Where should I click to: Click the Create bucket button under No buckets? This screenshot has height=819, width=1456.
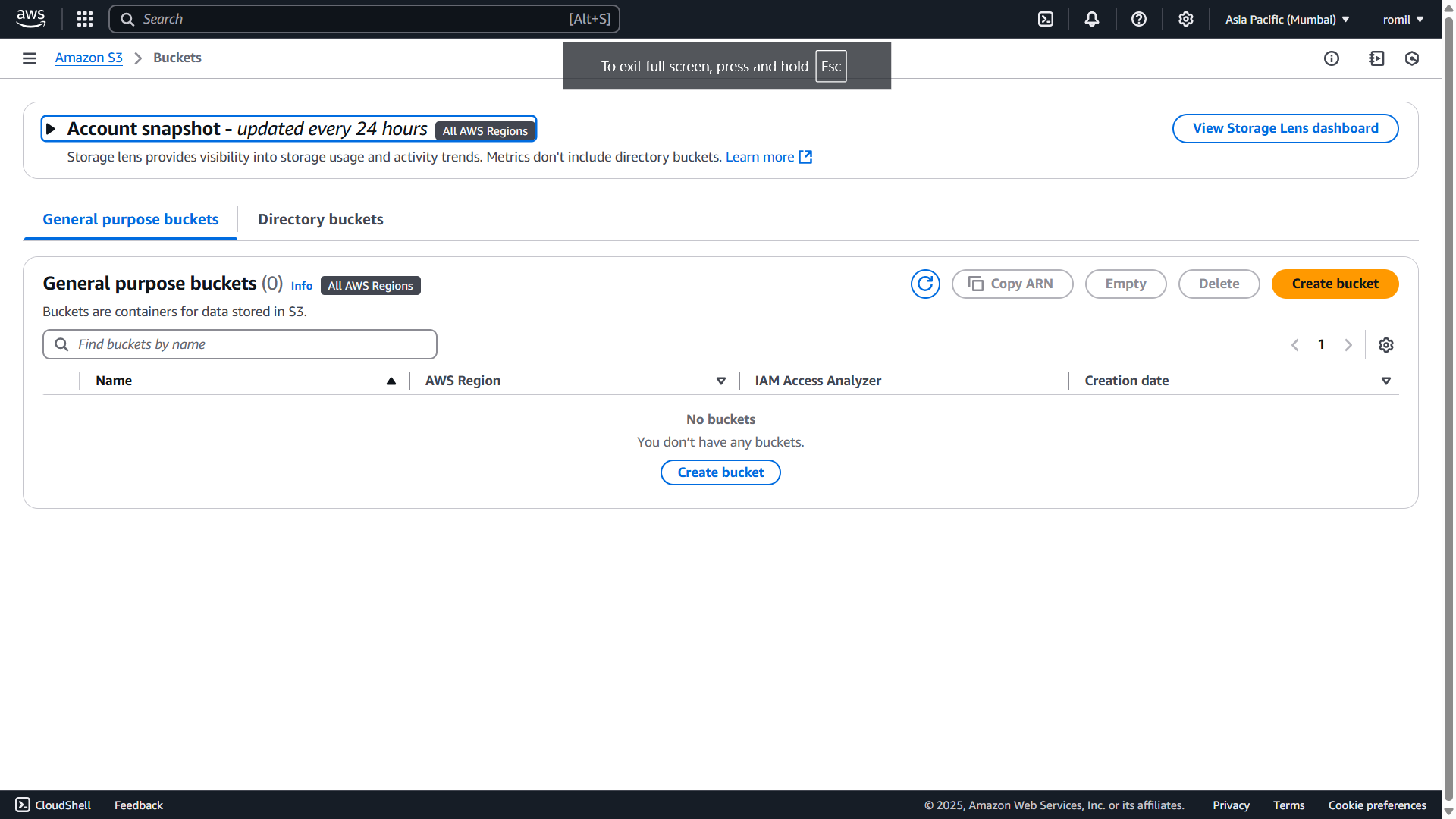click(720, 472)
